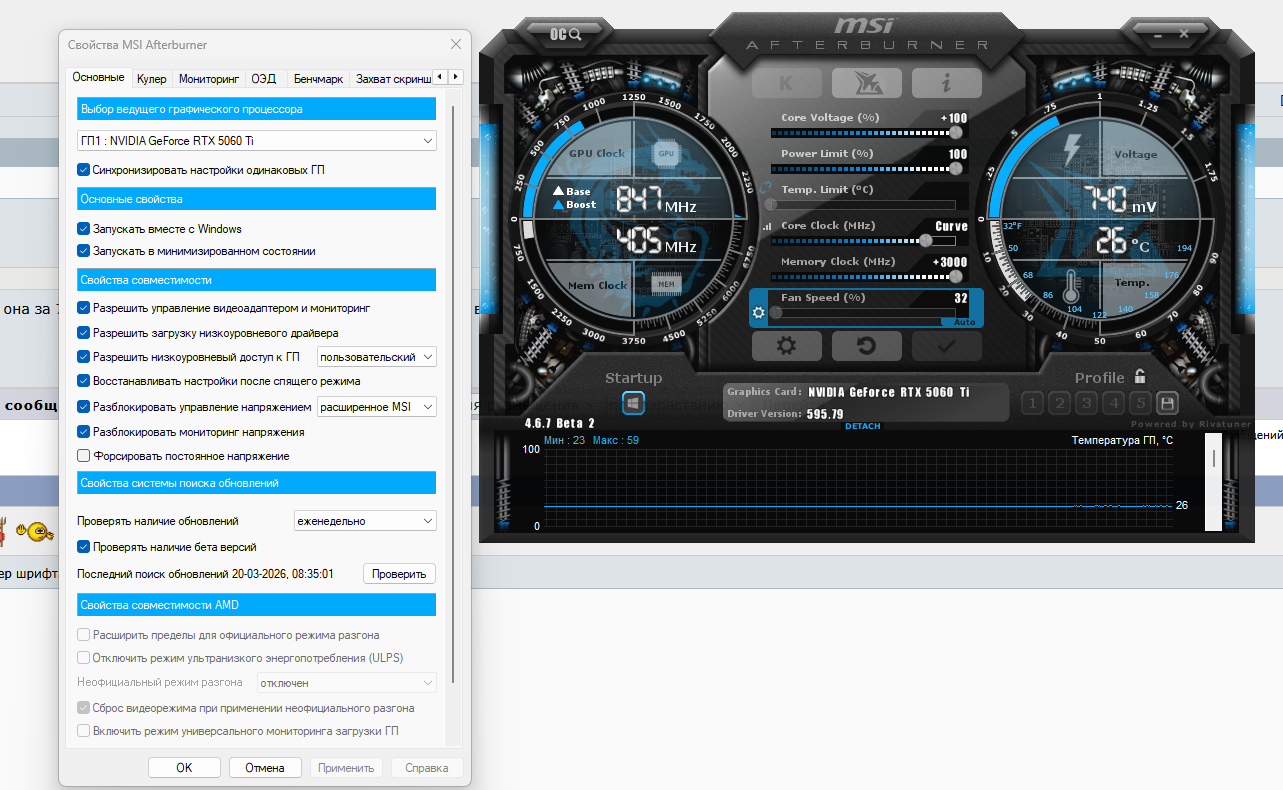Toggle Разрешить низкоуровневый доступ к ГП checkbox
The height and width of the screenshot is (790, 1283).
click(x=84, y=357)
